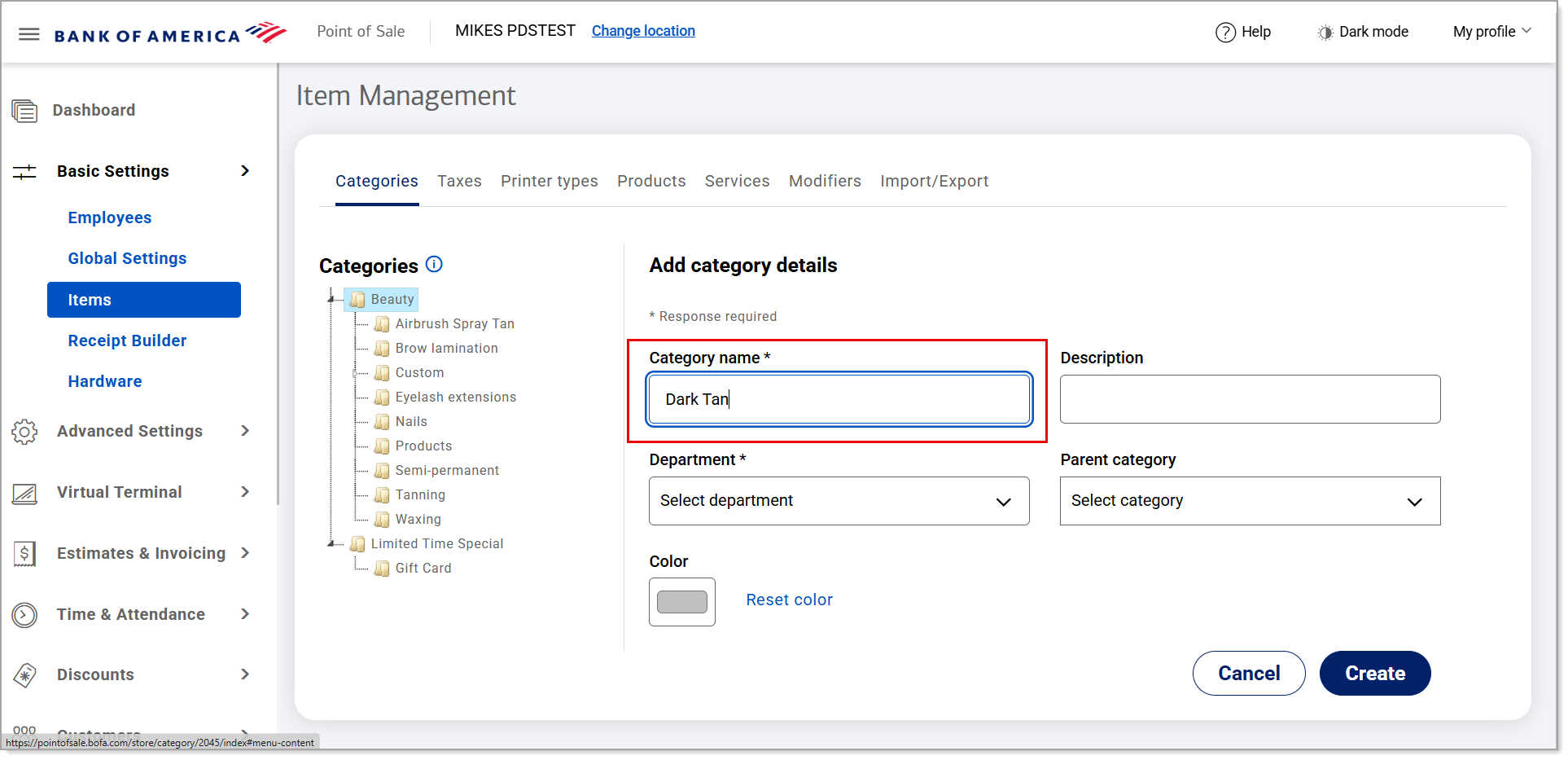
Task: Expand the Time & Attendance chevron
Action: [x=245, y=614]
